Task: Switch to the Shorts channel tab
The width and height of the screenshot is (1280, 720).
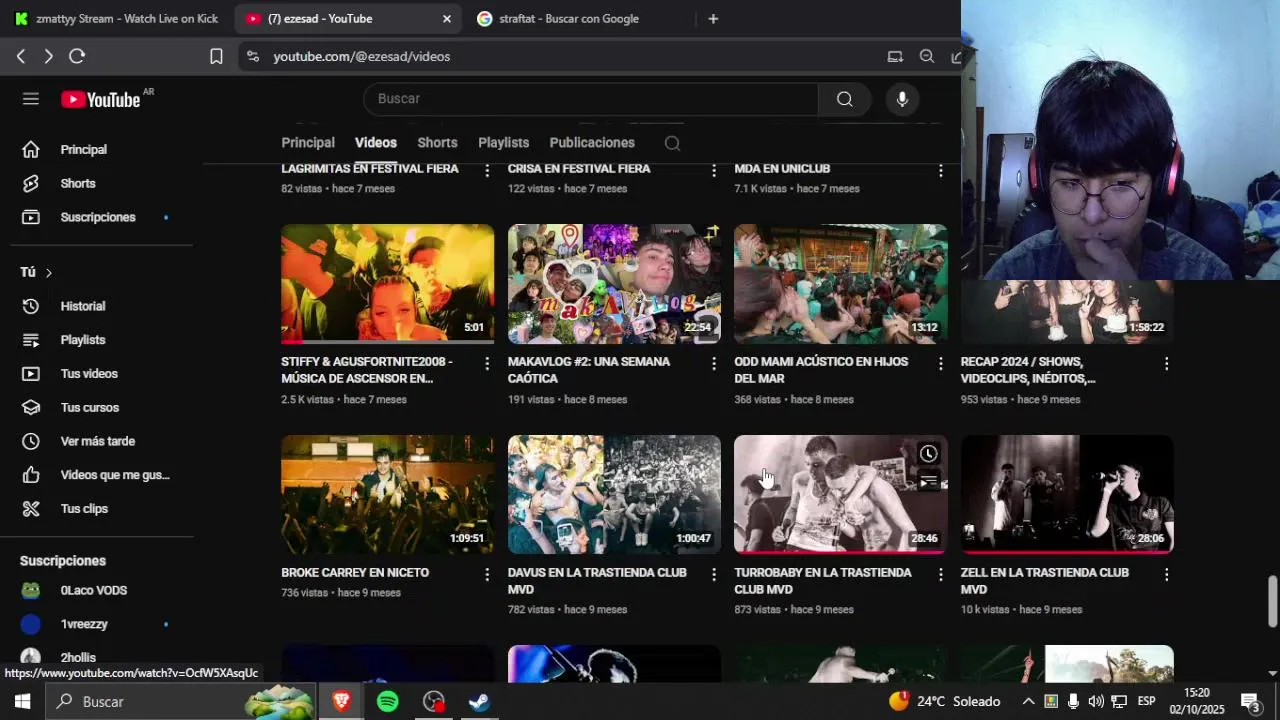Action: tap(437, 143)
